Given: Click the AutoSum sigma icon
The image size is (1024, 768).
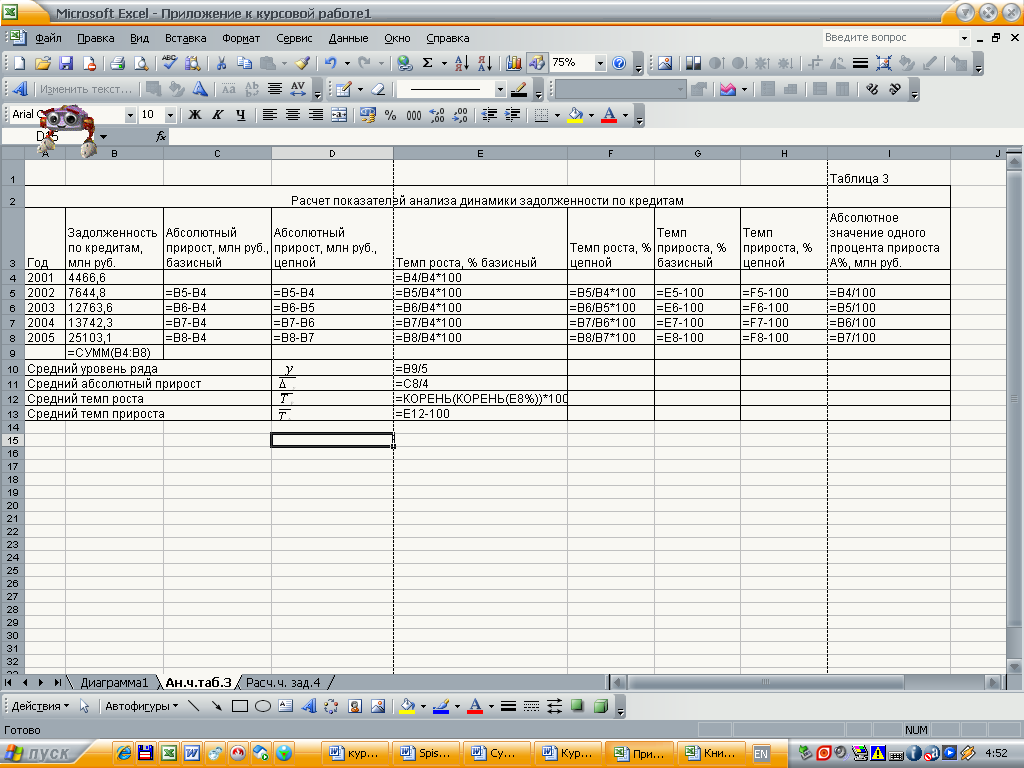Looking at the screenshot, I should click(428, 63).
